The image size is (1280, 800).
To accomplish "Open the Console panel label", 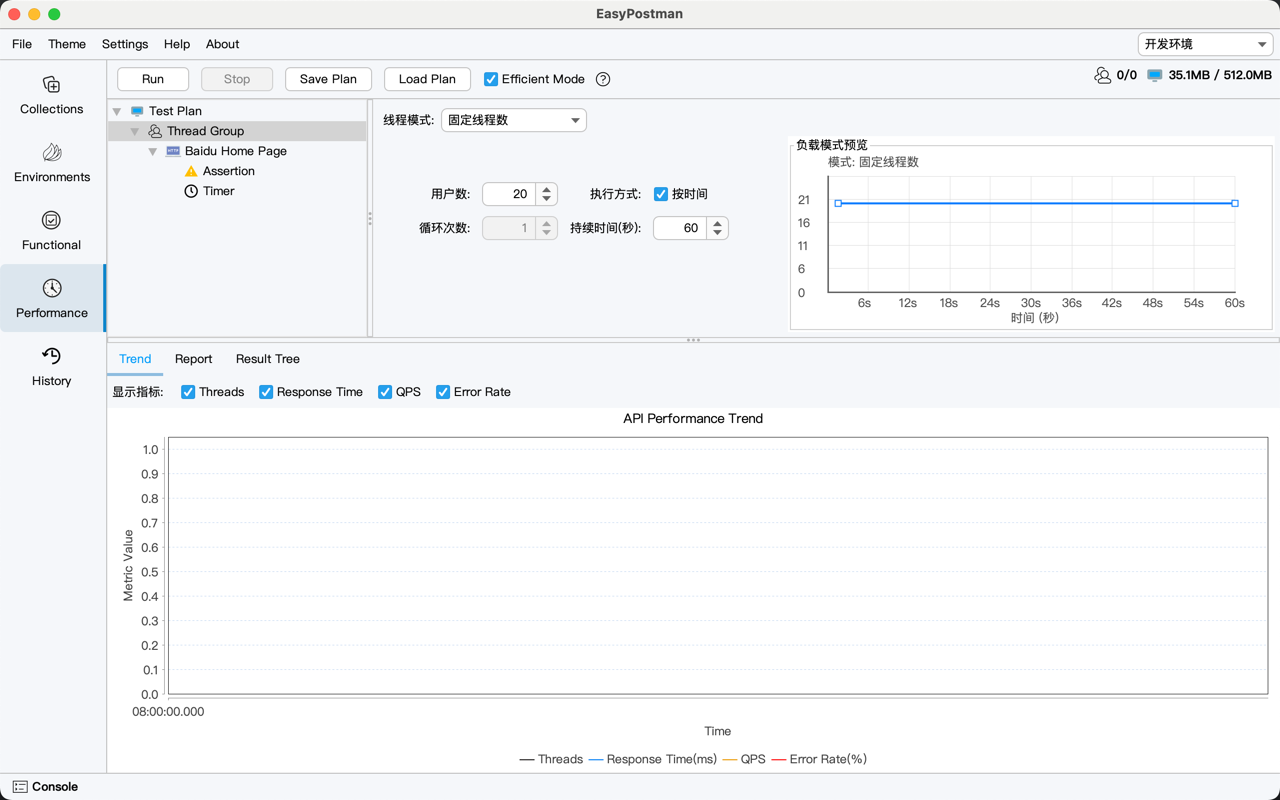I will click(55, 787).
